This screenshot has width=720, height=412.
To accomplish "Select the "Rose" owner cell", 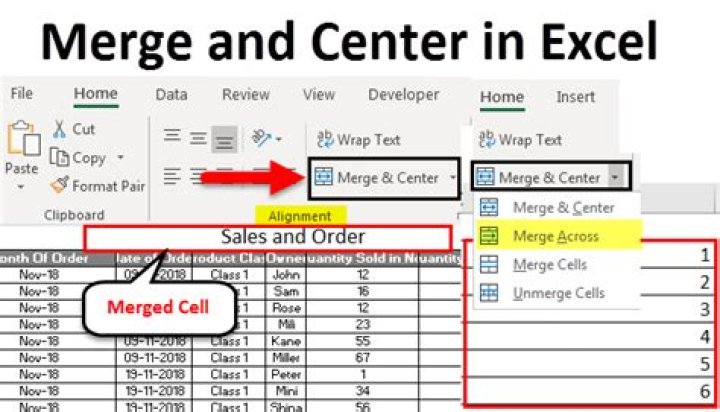I will click(x=285, y=308).
